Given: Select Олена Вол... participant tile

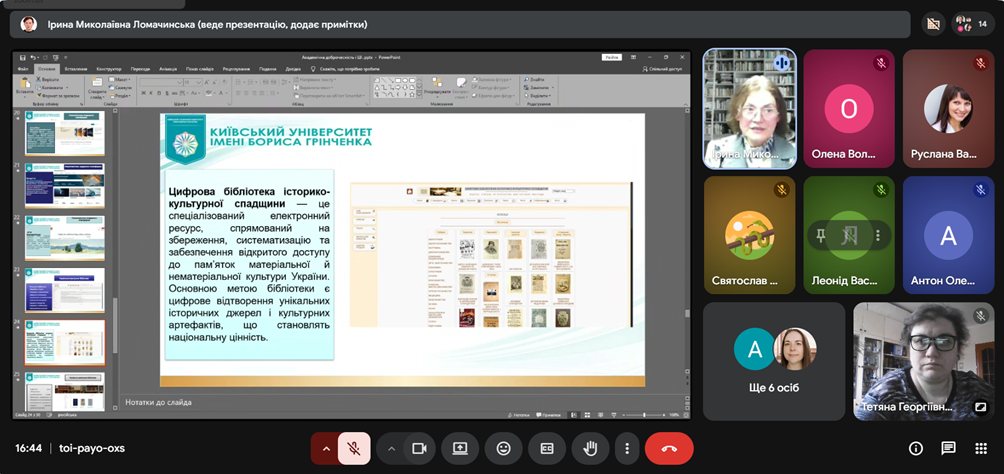Looking at the screenshot, I should (849, 109).
